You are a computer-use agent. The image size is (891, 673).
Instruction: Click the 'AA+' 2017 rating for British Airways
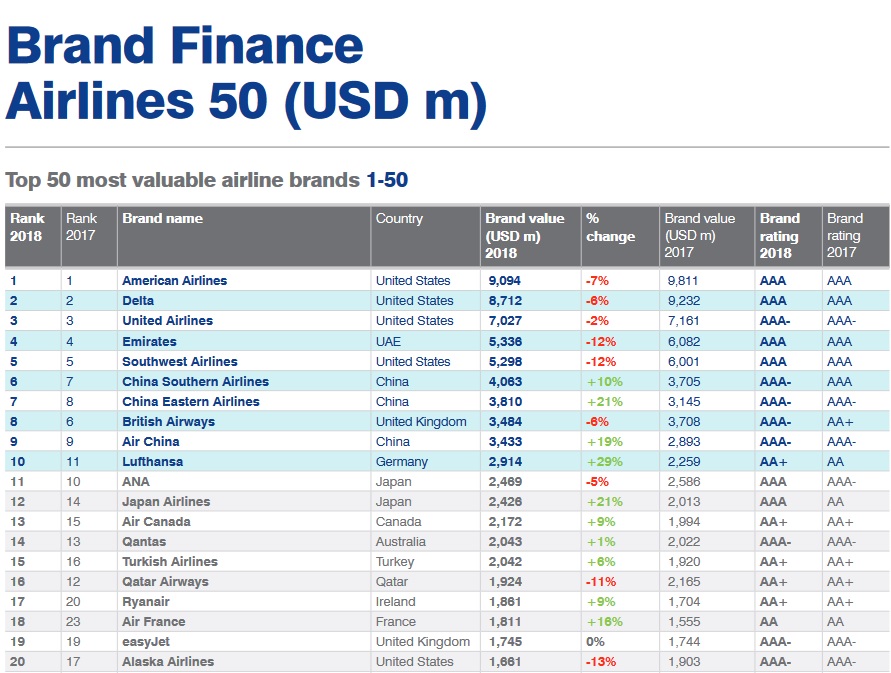pos(840,422)
